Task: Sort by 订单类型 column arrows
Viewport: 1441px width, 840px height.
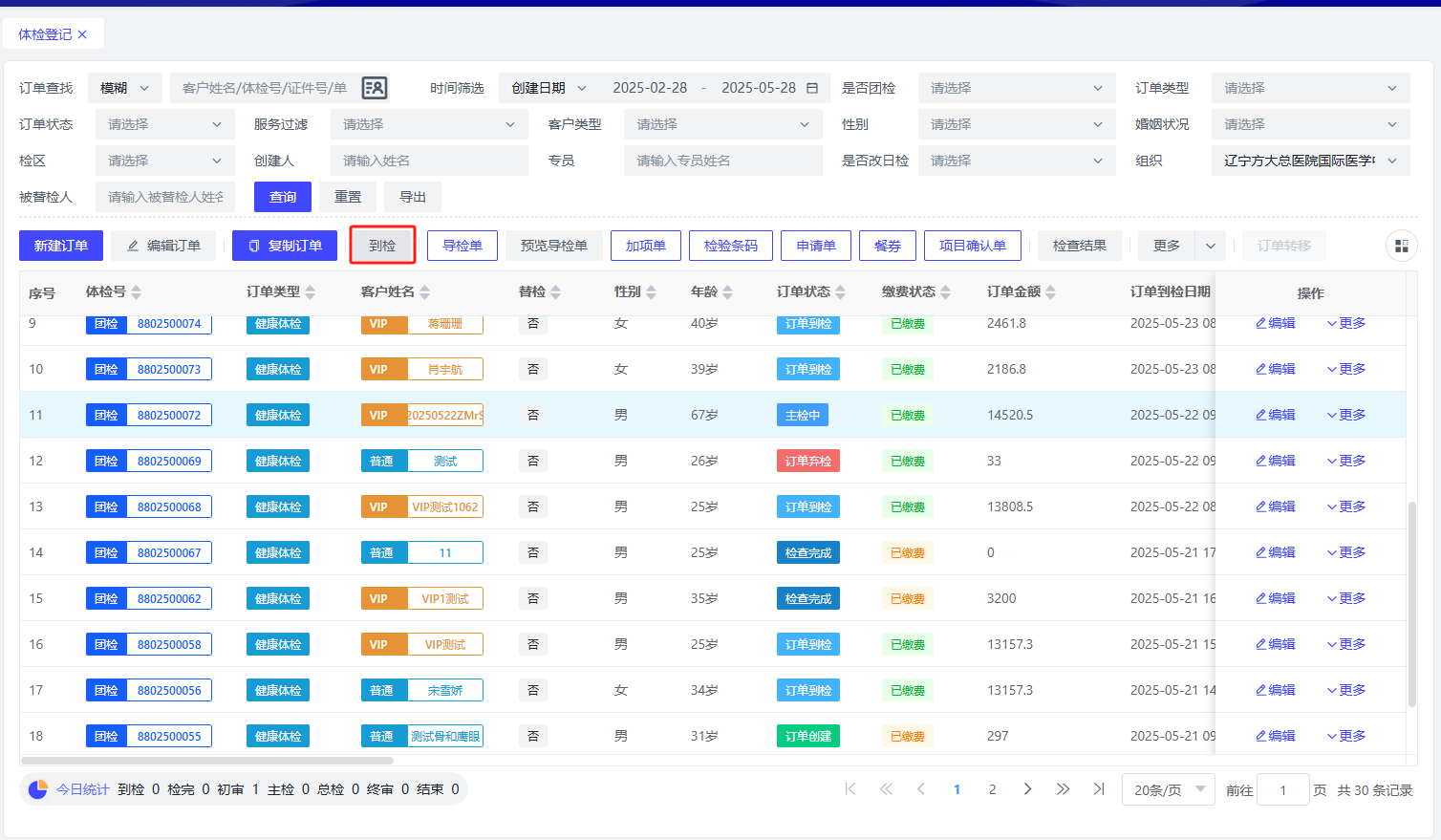Action: [x=310, y=292]
